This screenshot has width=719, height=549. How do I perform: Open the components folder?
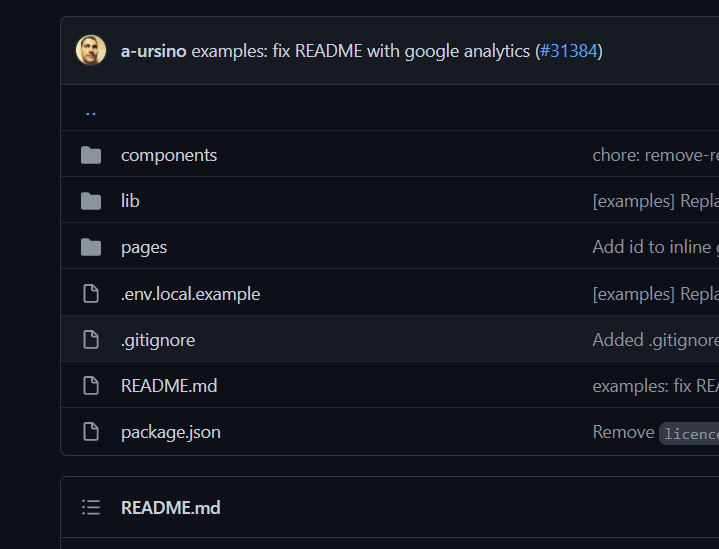point(169,155)
